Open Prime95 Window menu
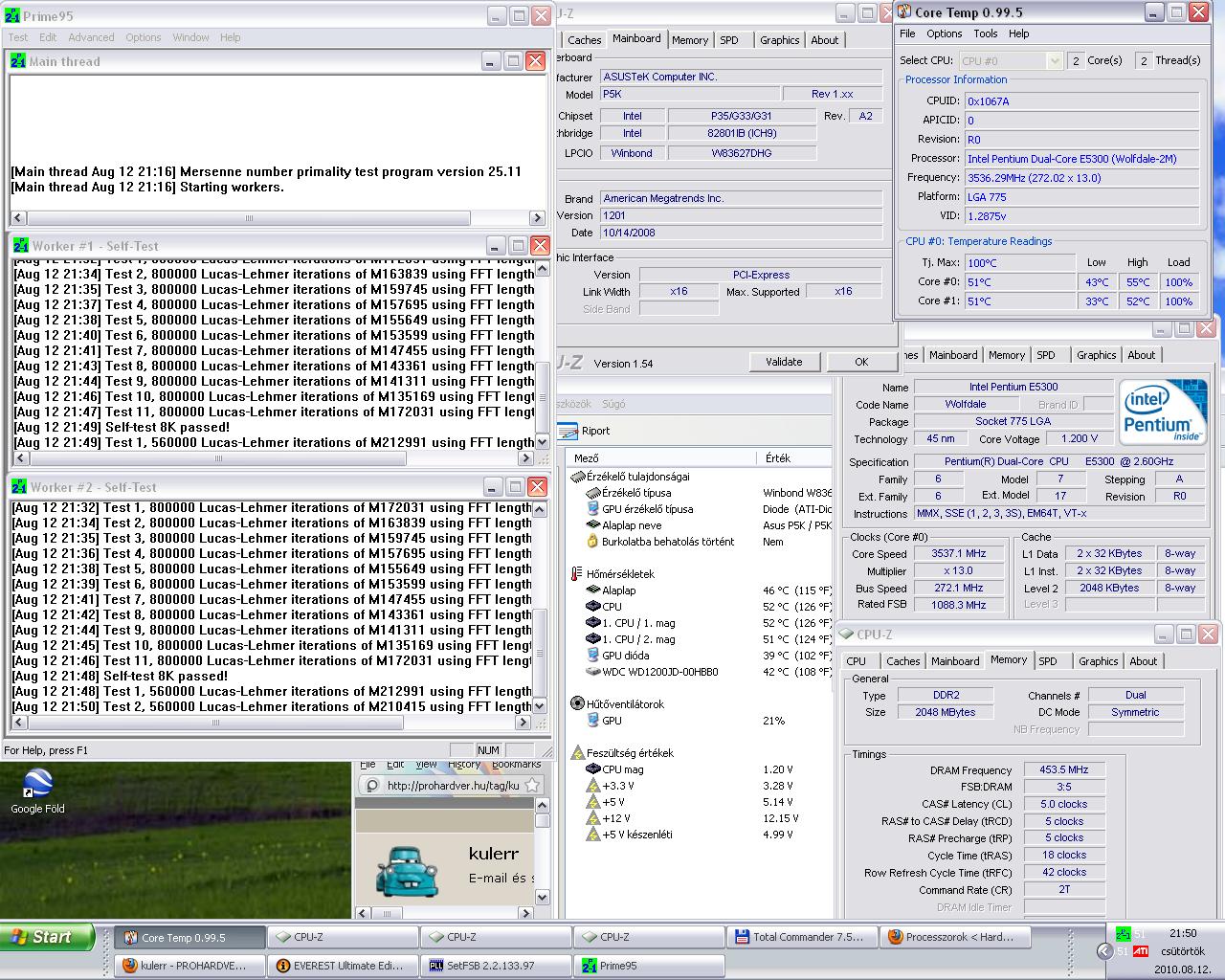The image size is (1225, 980). pyautogui.click(x=190, y=37)
